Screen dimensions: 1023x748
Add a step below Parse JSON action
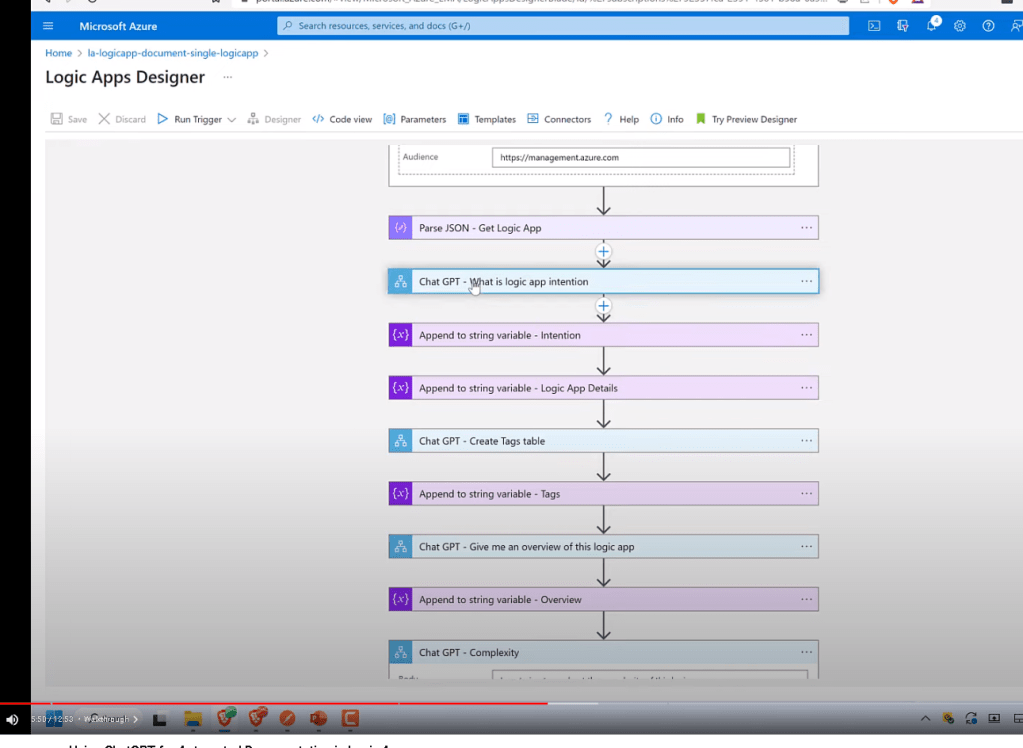click(603, 251)
